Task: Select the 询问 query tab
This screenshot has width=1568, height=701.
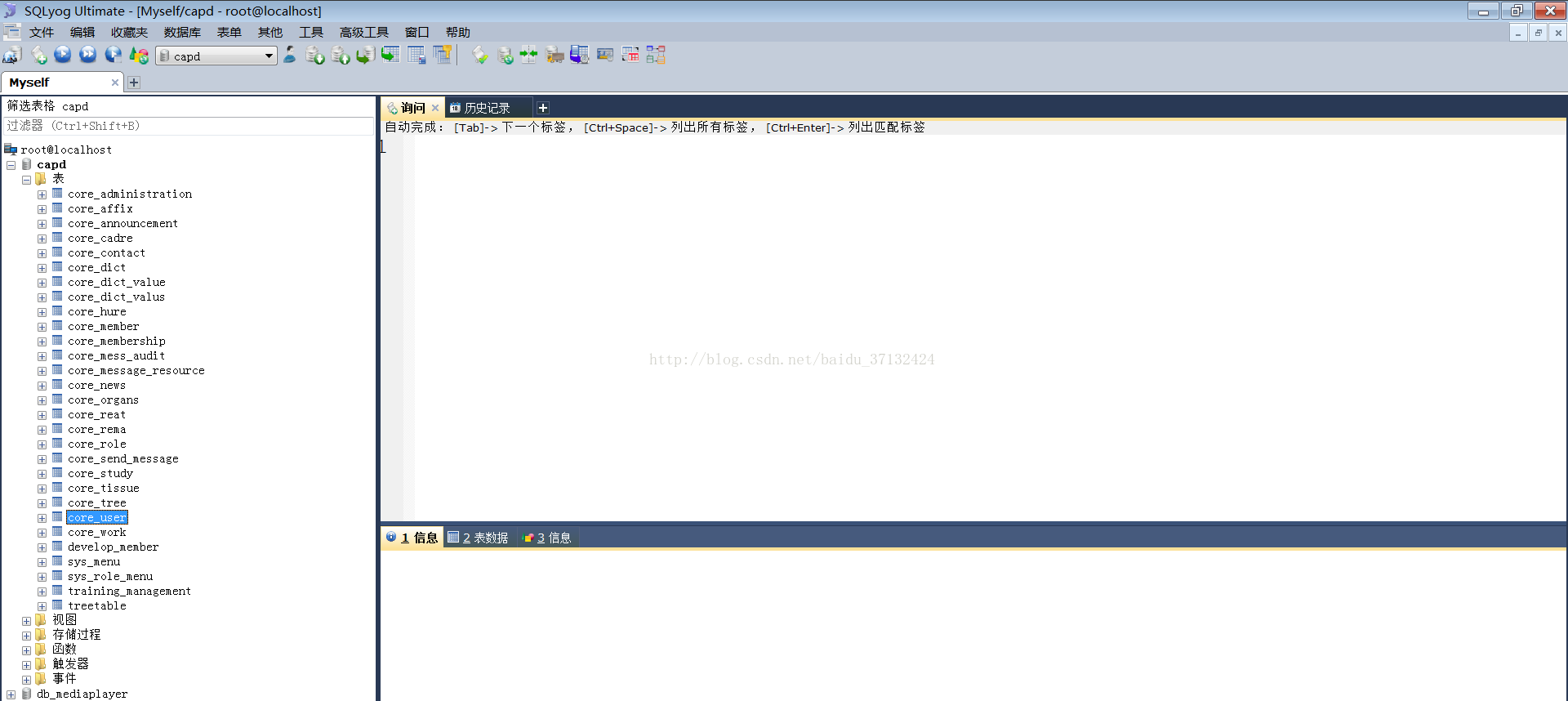Action: (412, 108)
